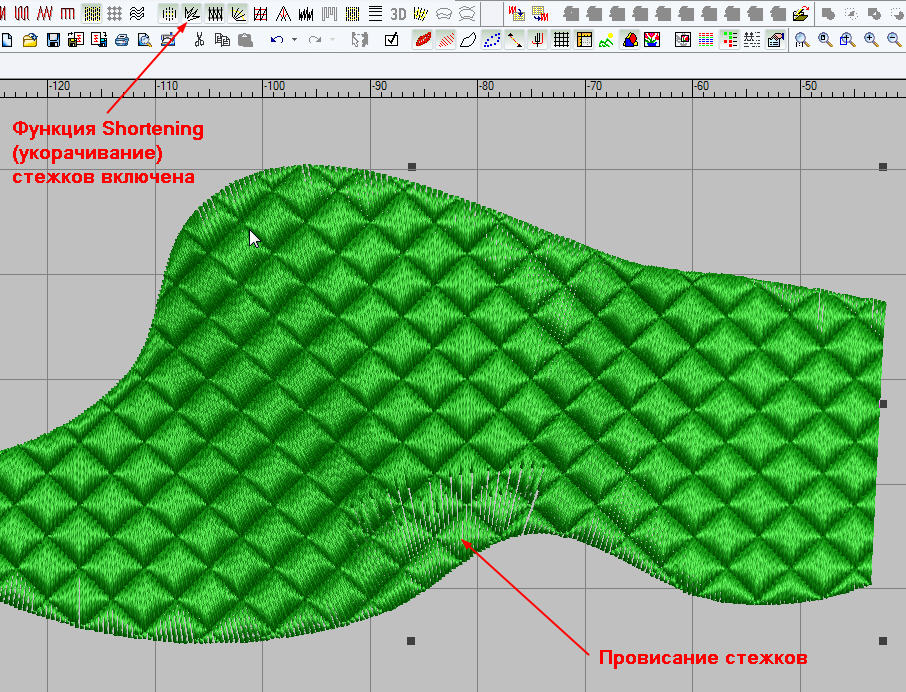Open a file with folder icon
Viewport: 906px width, 692px height.
point(30,40)
